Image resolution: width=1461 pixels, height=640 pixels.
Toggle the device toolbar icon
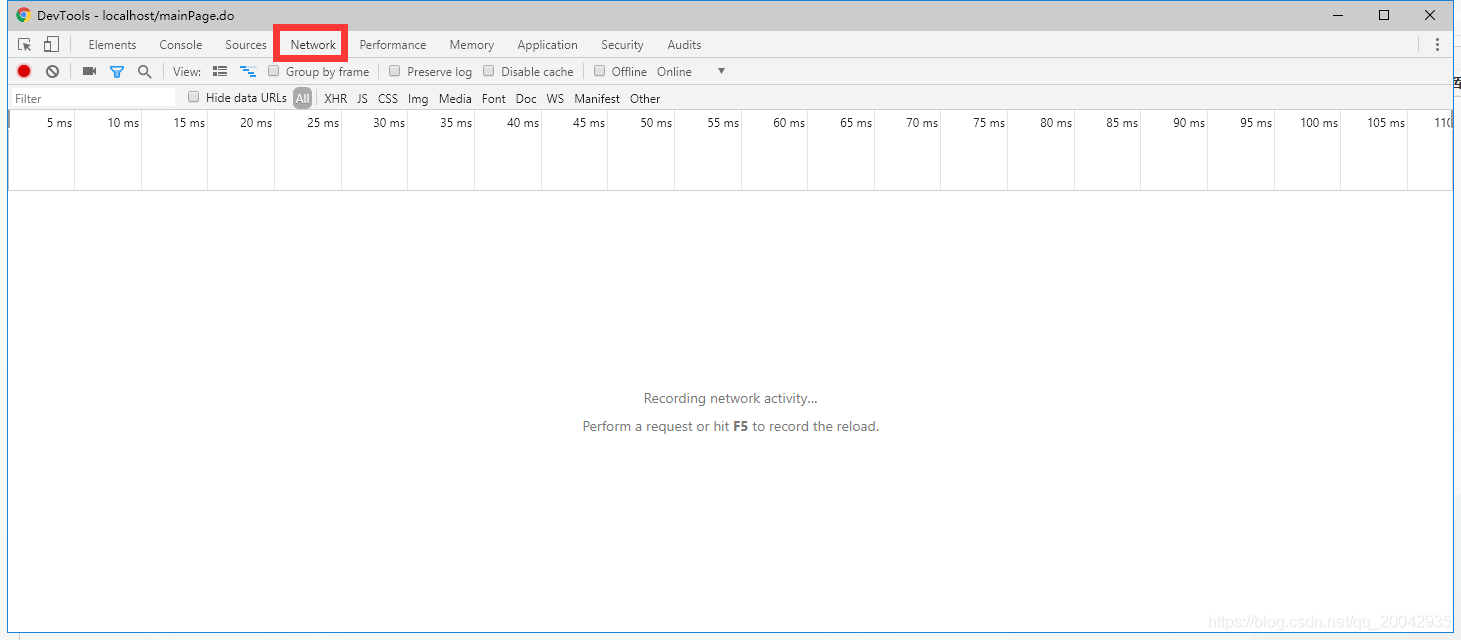(x=51, y=44)
